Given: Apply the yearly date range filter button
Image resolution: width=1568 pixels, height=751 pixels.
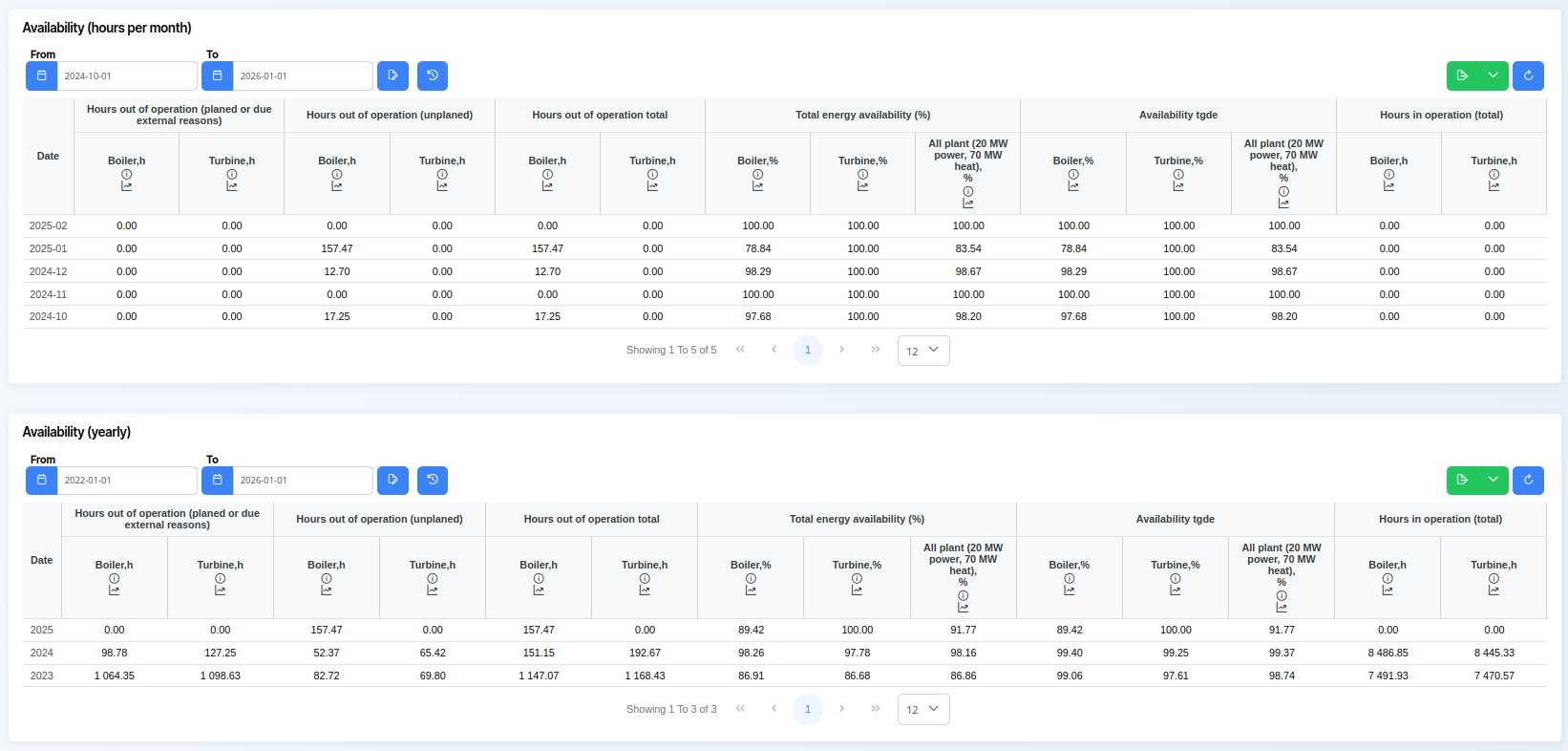Looking at the screenshot, I should click(x=392, y=481).
